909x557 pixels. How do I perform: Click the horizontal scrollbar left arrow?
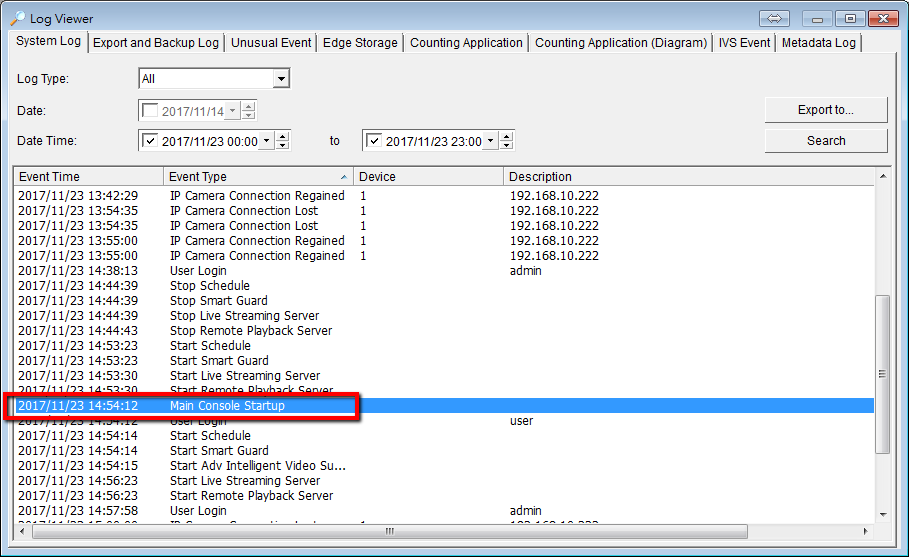click(x=24, y=531)
